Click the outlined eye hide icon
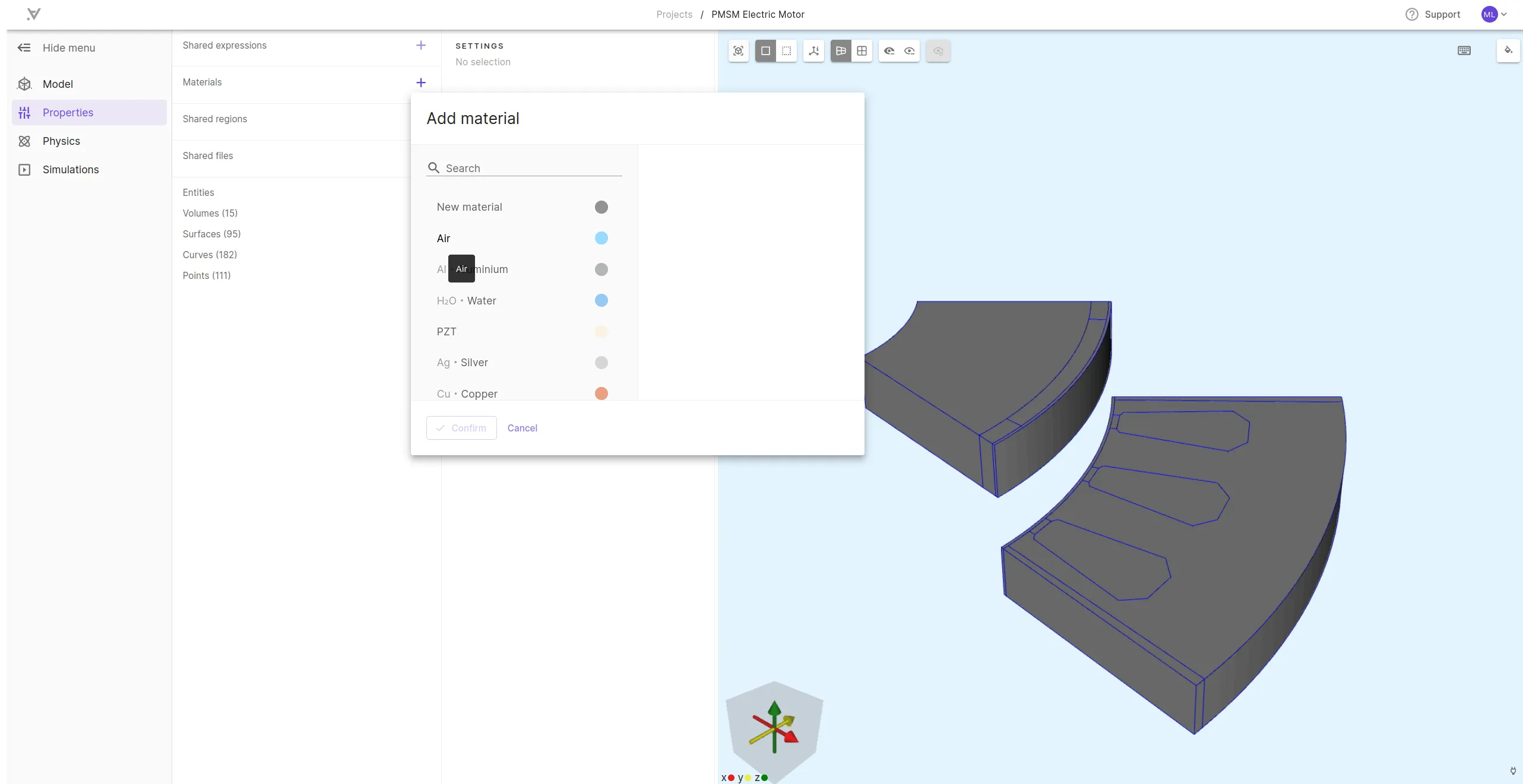Image resolution: width=1523 pixels, height=784 pixels. 909,51
